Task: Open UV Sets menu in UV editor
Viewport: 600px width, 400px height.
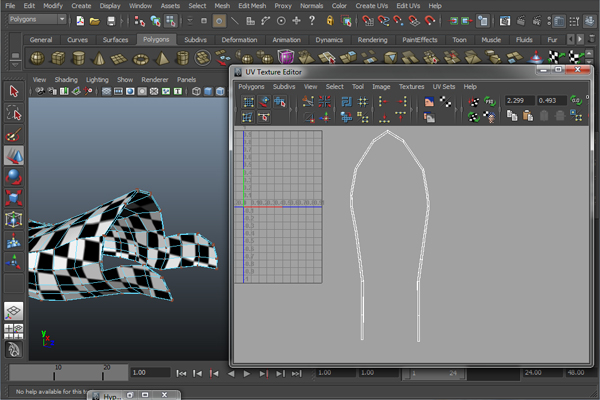Action: tap(444, 87)
